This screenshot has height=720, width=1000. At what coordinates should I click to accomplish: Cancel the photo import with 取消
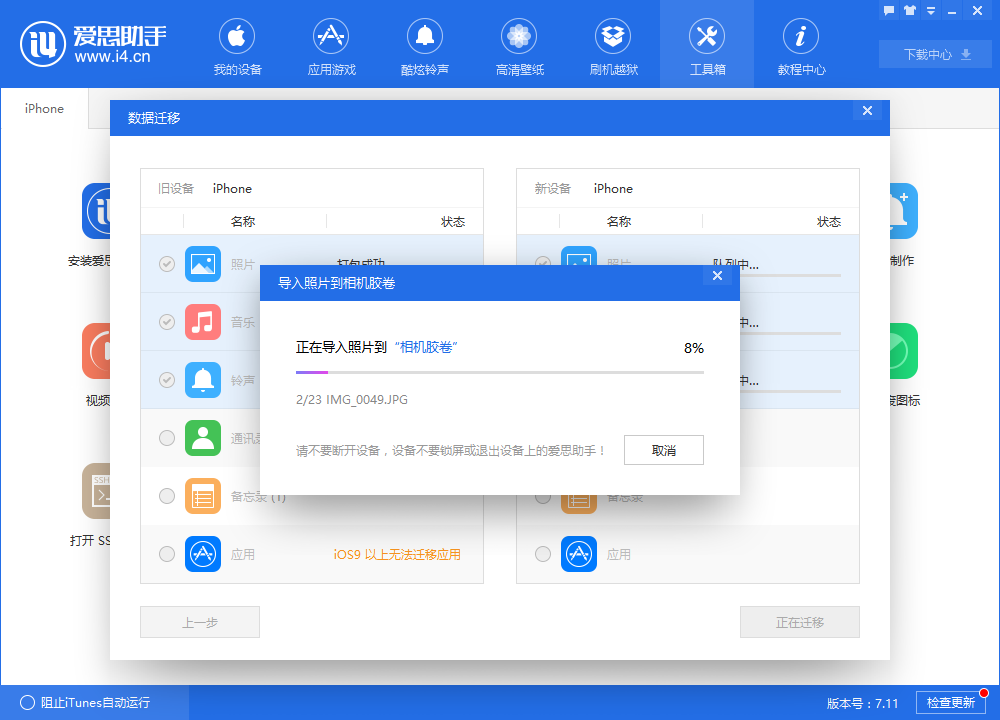click(x=663, y=450)
